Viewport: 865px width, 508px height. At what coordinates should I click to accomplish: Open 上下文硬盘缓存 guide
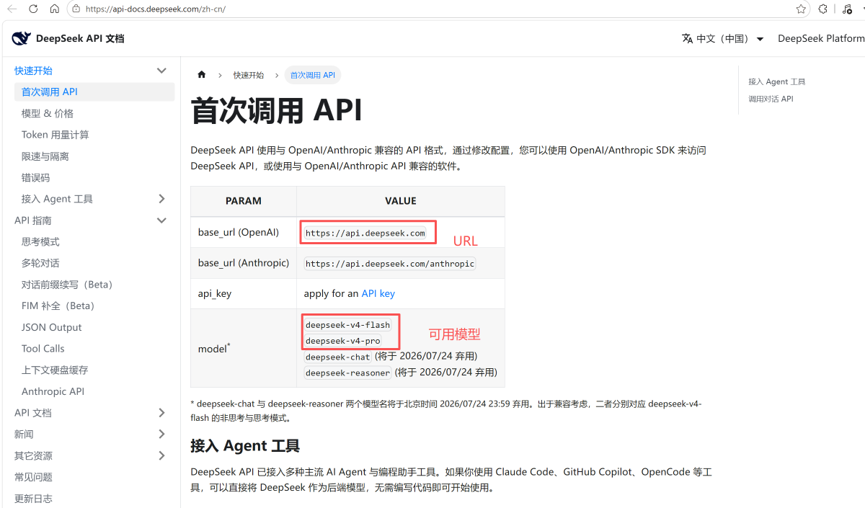pos(55,370)
